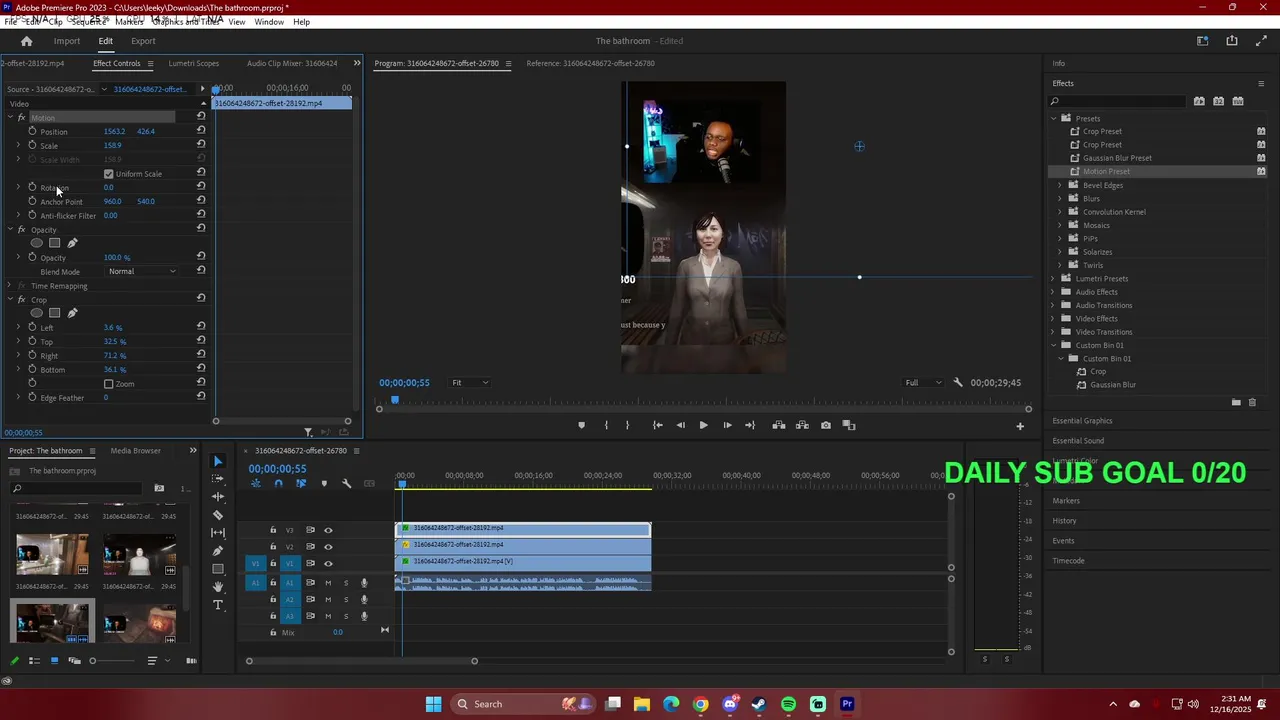Expand the Bevel Edges folder

pos(1060,185)
